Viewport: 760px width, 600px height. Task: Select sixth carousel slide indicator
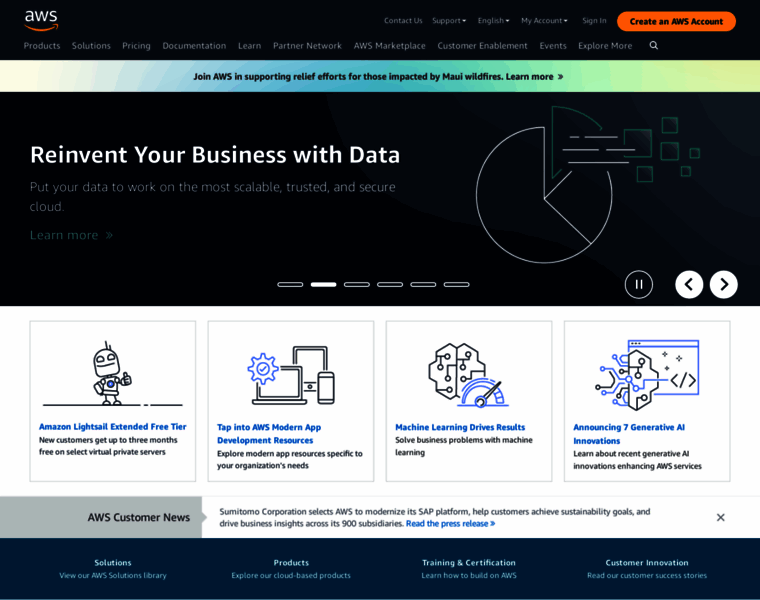point(457,284)
